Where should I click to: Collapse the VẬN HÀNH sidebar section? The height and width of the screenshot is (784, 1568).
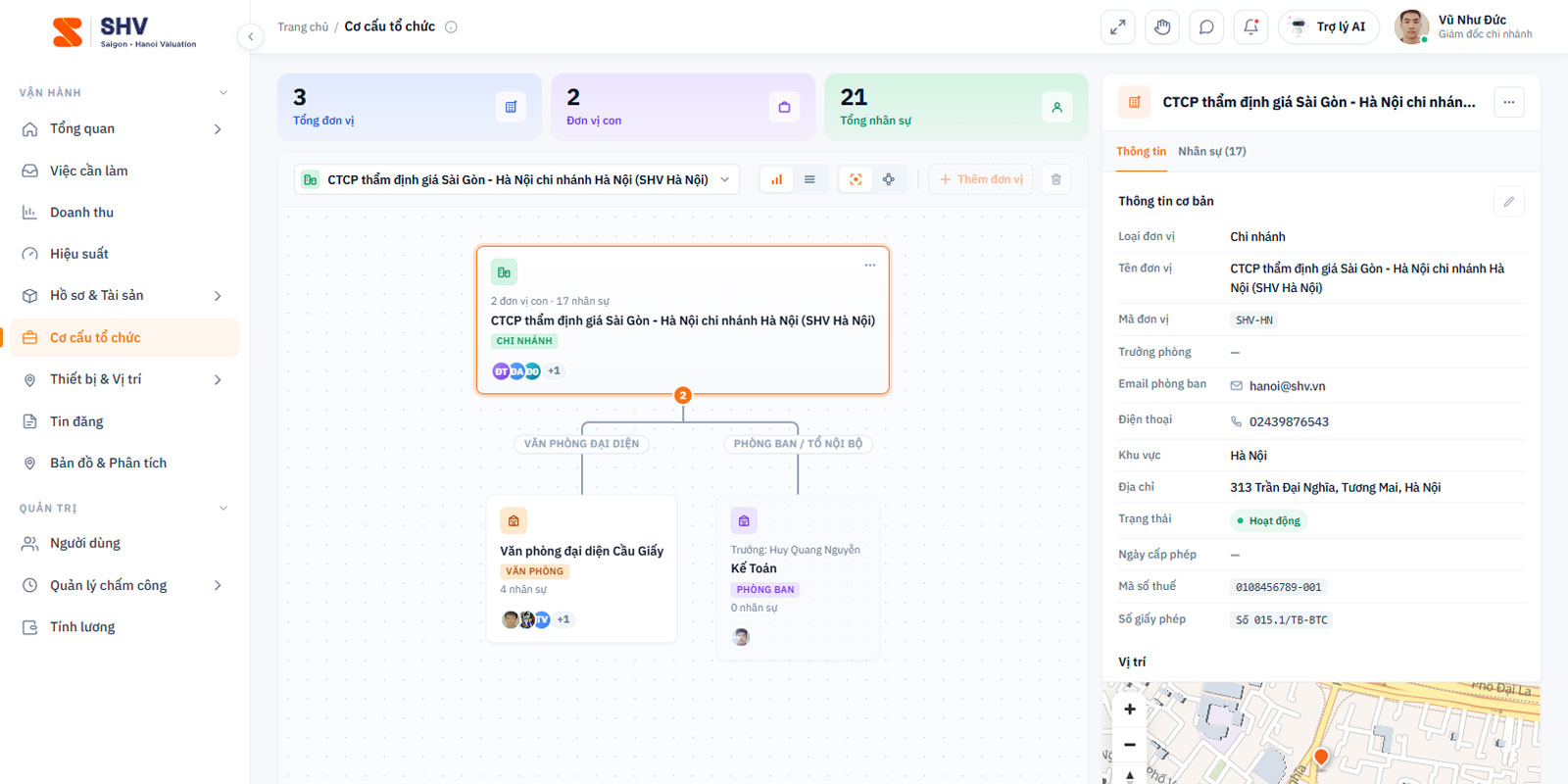pyautogui.click(x=223, y=93)
